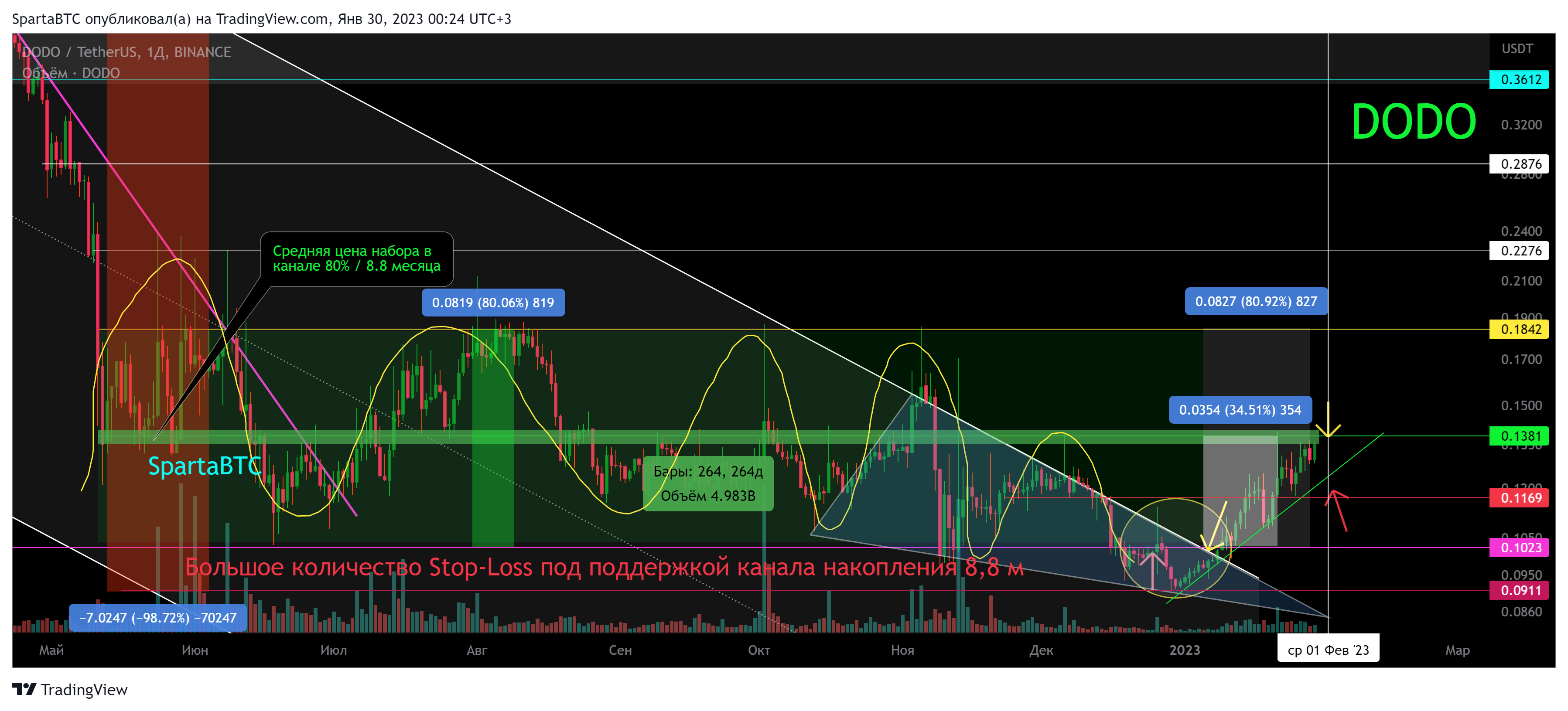This screenshot has height=711, width=1568.
Task: Click the 0.1500 axis value
Action: coord(1521,406)
